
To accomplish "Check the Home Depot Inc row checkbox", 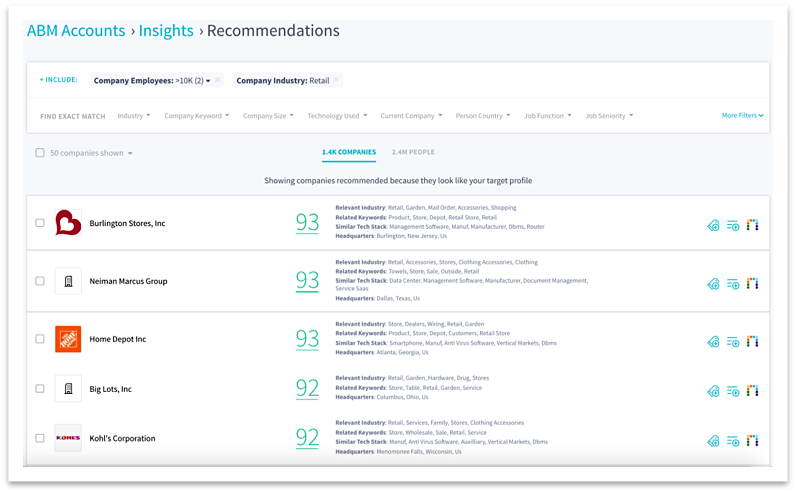I will coord(40,339).
